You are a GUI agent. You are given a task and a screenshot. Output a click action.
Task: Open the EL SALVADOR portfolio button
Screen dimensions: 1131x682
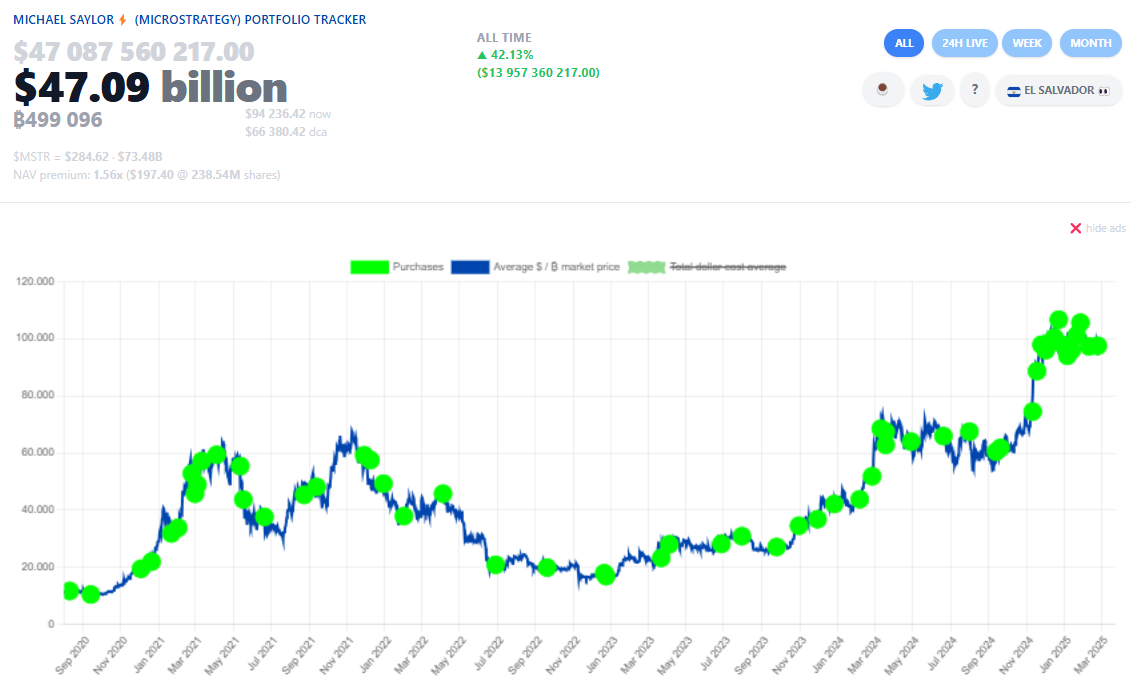click(1058, 90)
